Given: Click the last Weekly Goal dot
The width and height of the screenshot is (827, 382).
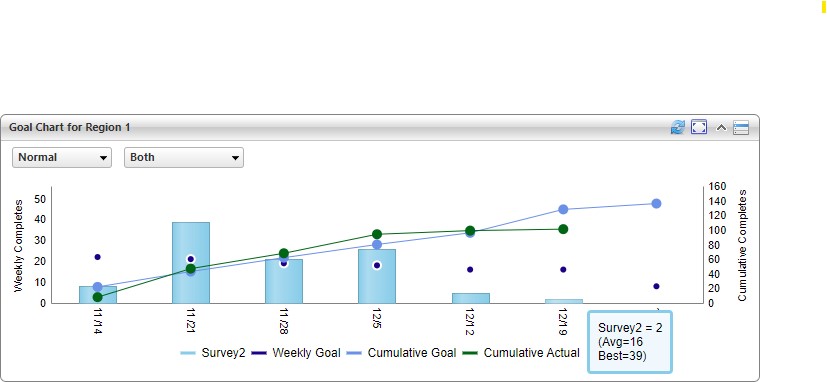Looking at the screenshot, I should 657,286.
